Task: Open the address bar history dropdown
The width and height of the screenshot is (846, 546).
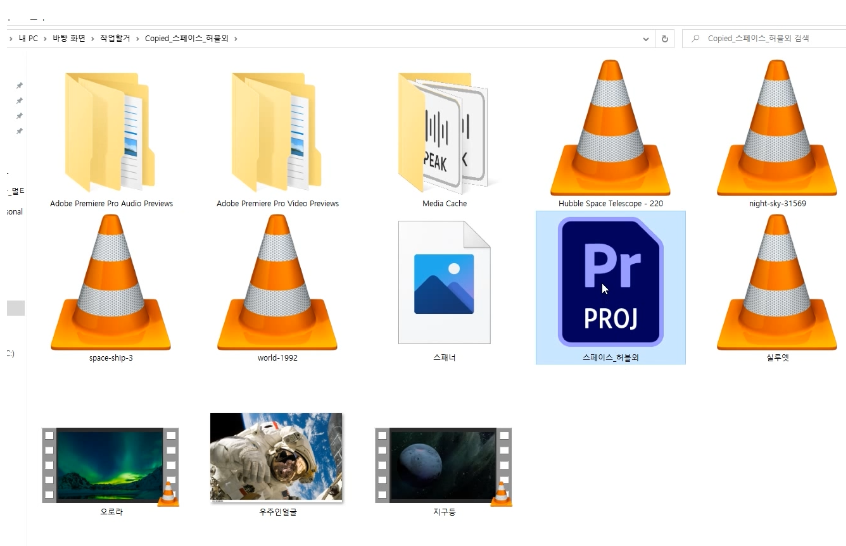Action: [x=645, y=39]
